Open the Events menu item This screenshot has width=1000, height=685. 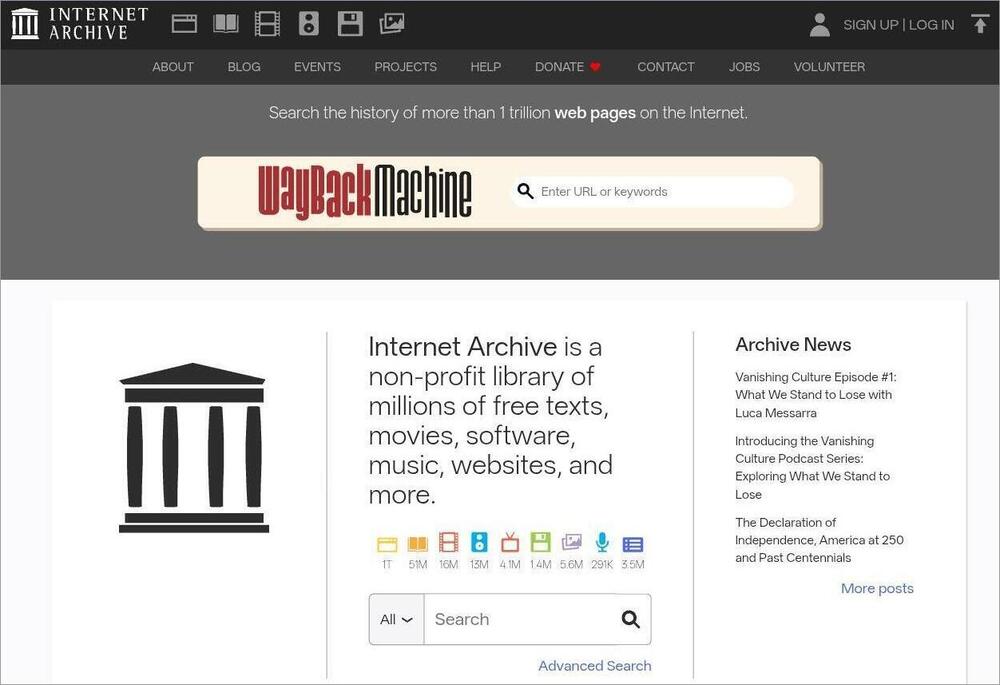tap(317, 66)
